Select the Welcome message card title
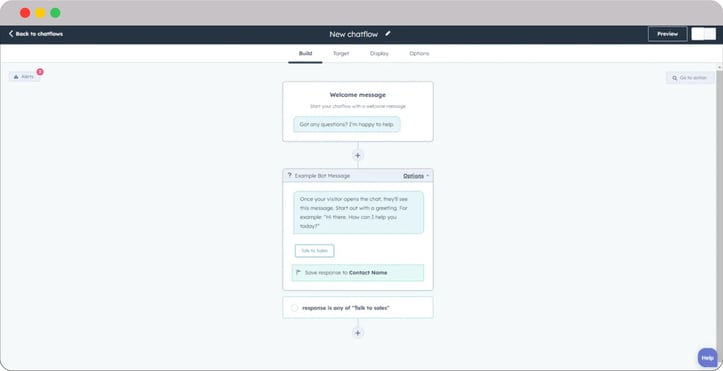Screen dimensions: 723x371 357,95
